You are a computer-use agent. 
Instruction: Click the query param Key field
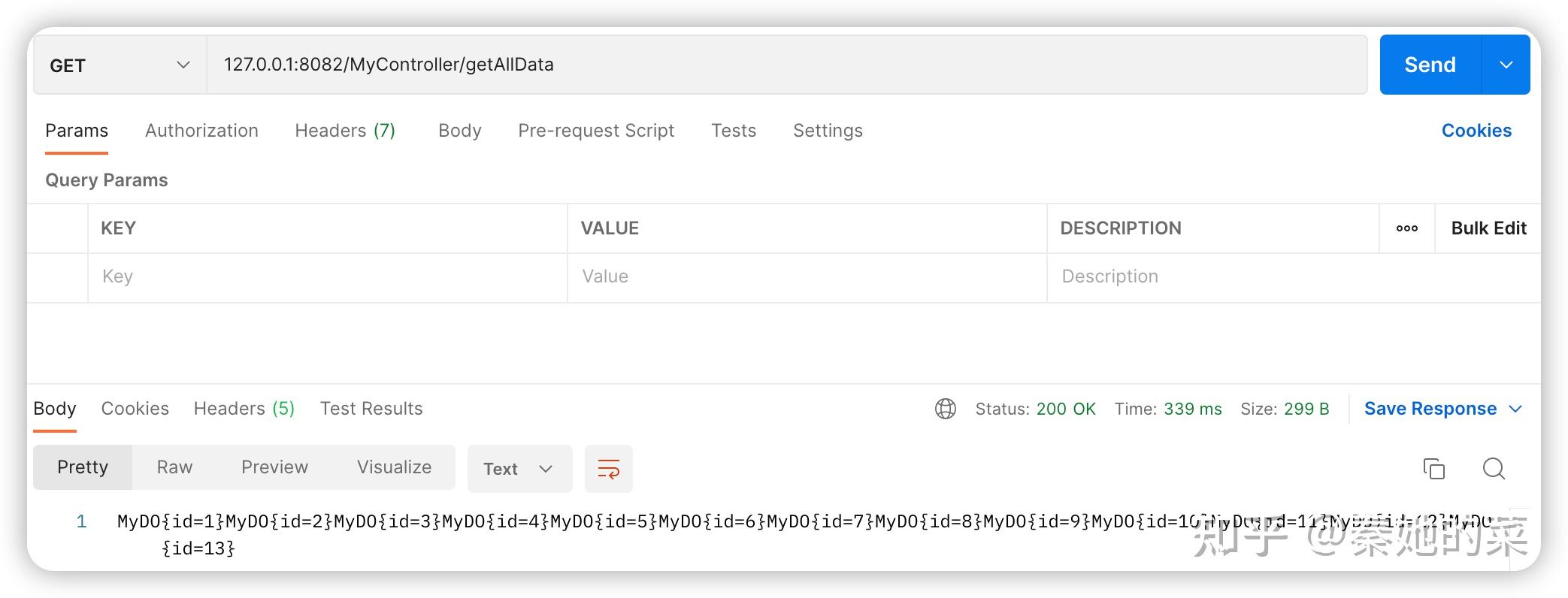pyautogui.click(x=327, y=276)
